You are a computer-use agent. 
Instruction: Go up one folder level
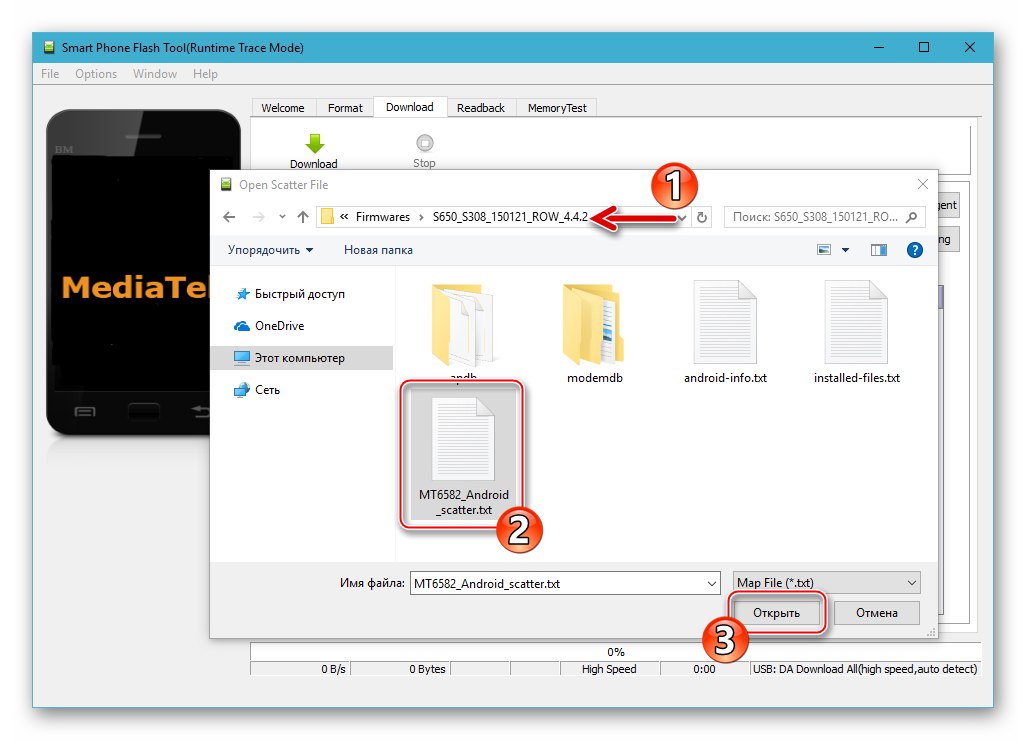302,217
